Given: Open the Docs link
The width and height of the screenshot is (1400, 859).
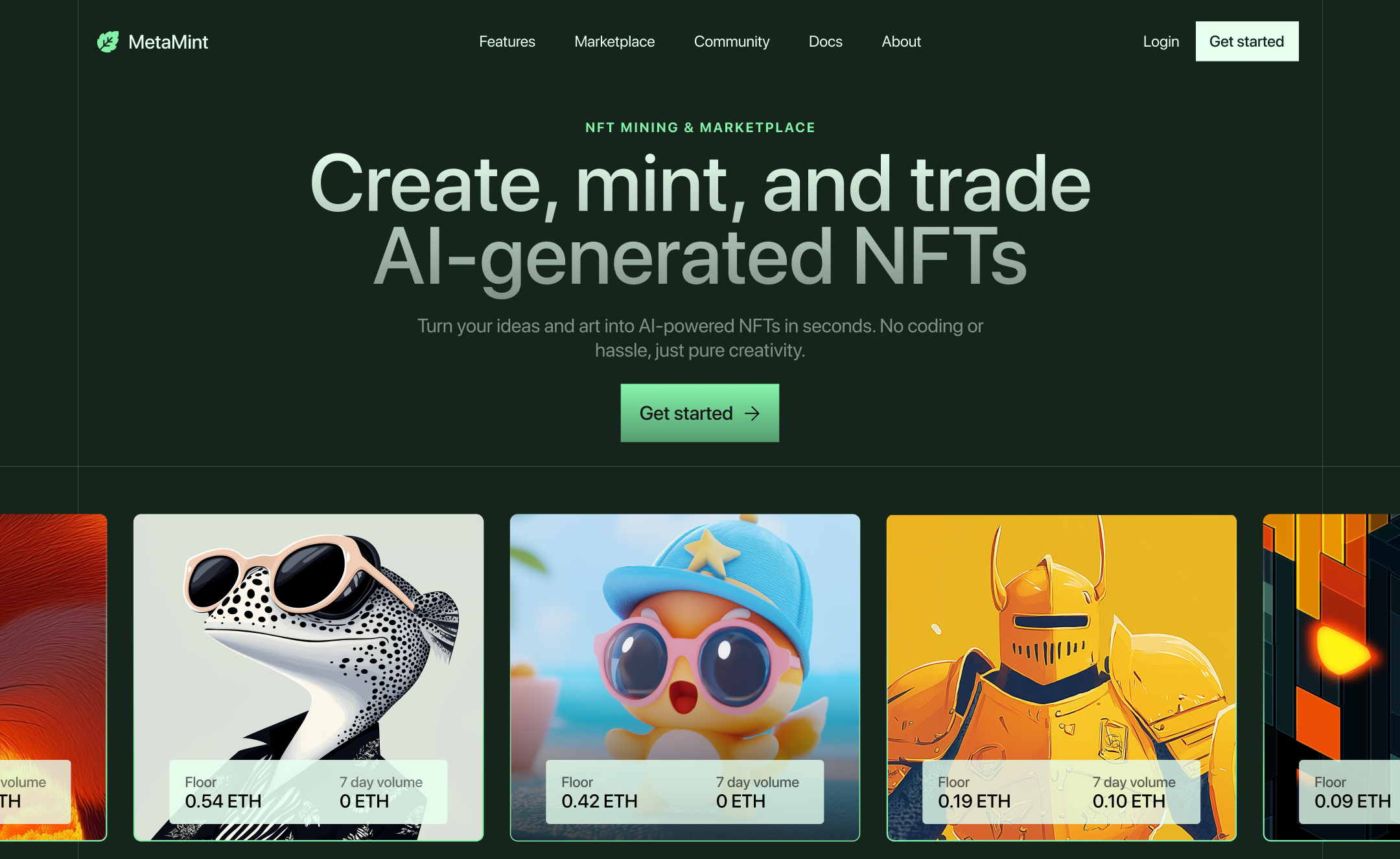Looking at the screenshot, I should coord(826,41).
